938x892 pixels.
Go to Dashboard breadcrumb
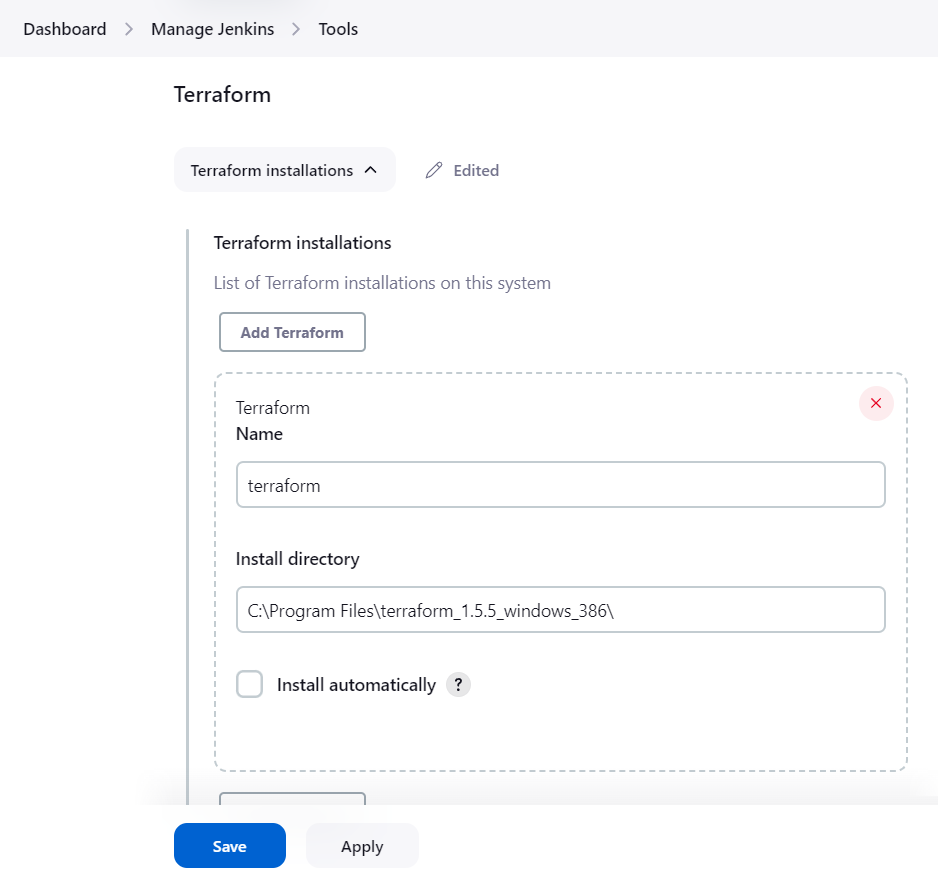[x=65, y=29]
